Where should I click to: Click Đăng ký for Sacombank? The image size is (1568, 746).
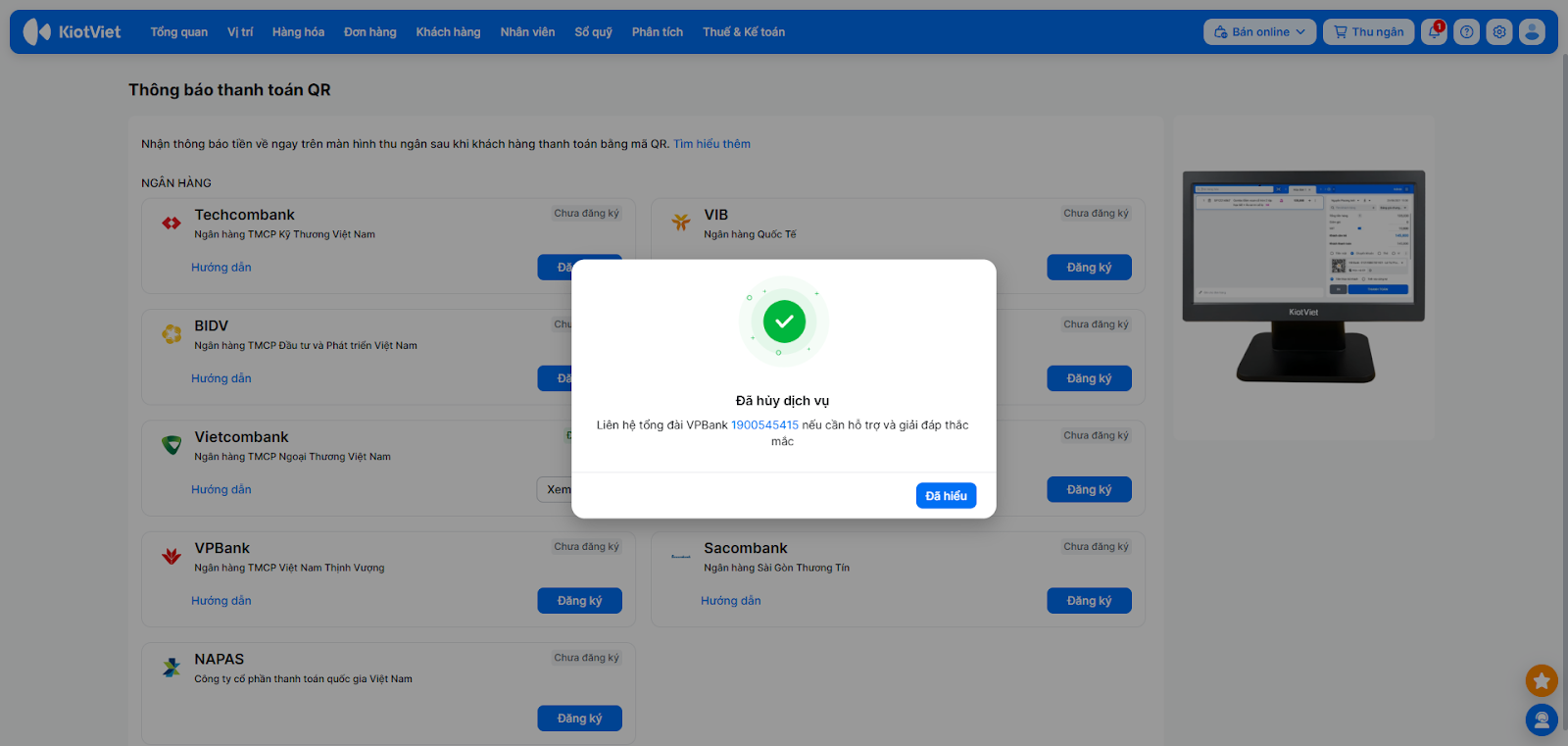[1090, 601]
